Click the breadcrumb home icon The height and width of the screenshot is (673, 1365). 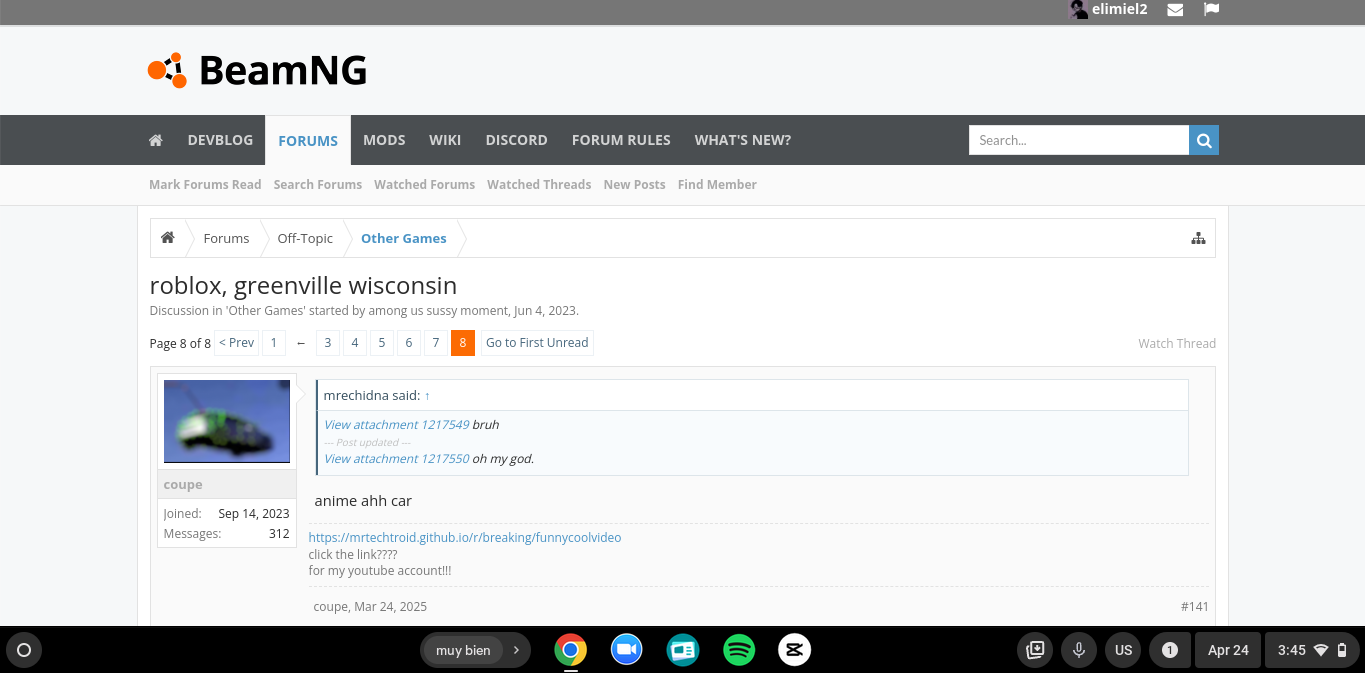(x=167, y=238)
